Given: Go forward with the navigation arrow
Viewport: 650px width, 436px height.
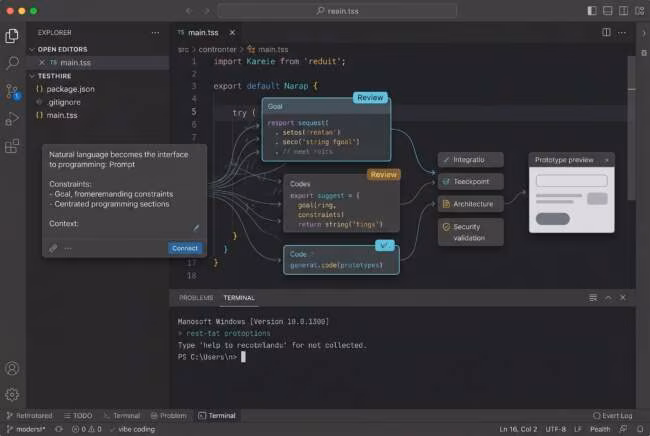Looking at the screenshot, I should tap(206, 11).
